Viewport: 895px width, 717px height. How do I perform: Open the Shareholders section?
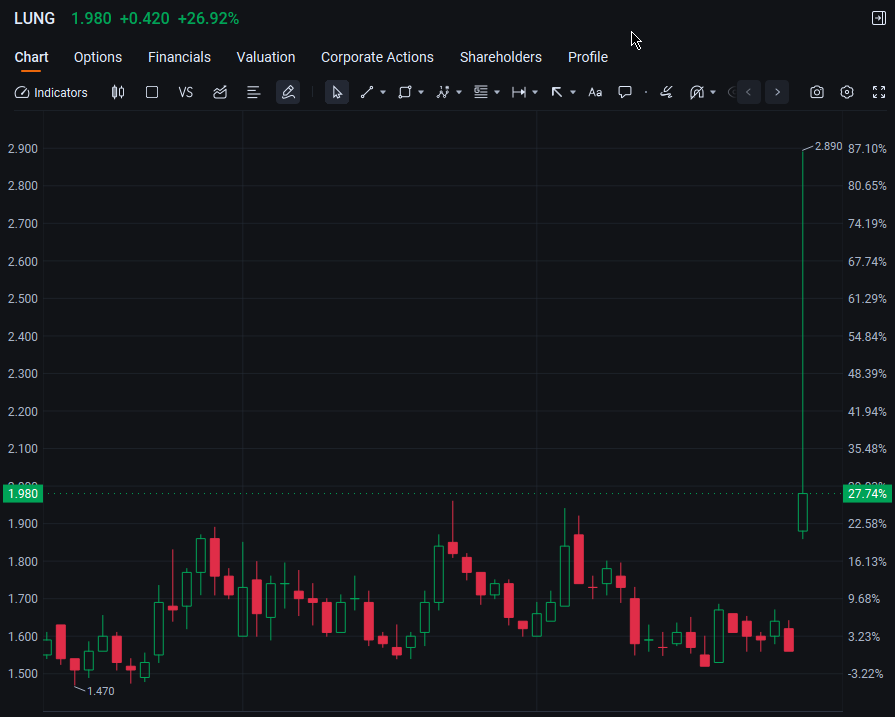(x=500, y=57)
